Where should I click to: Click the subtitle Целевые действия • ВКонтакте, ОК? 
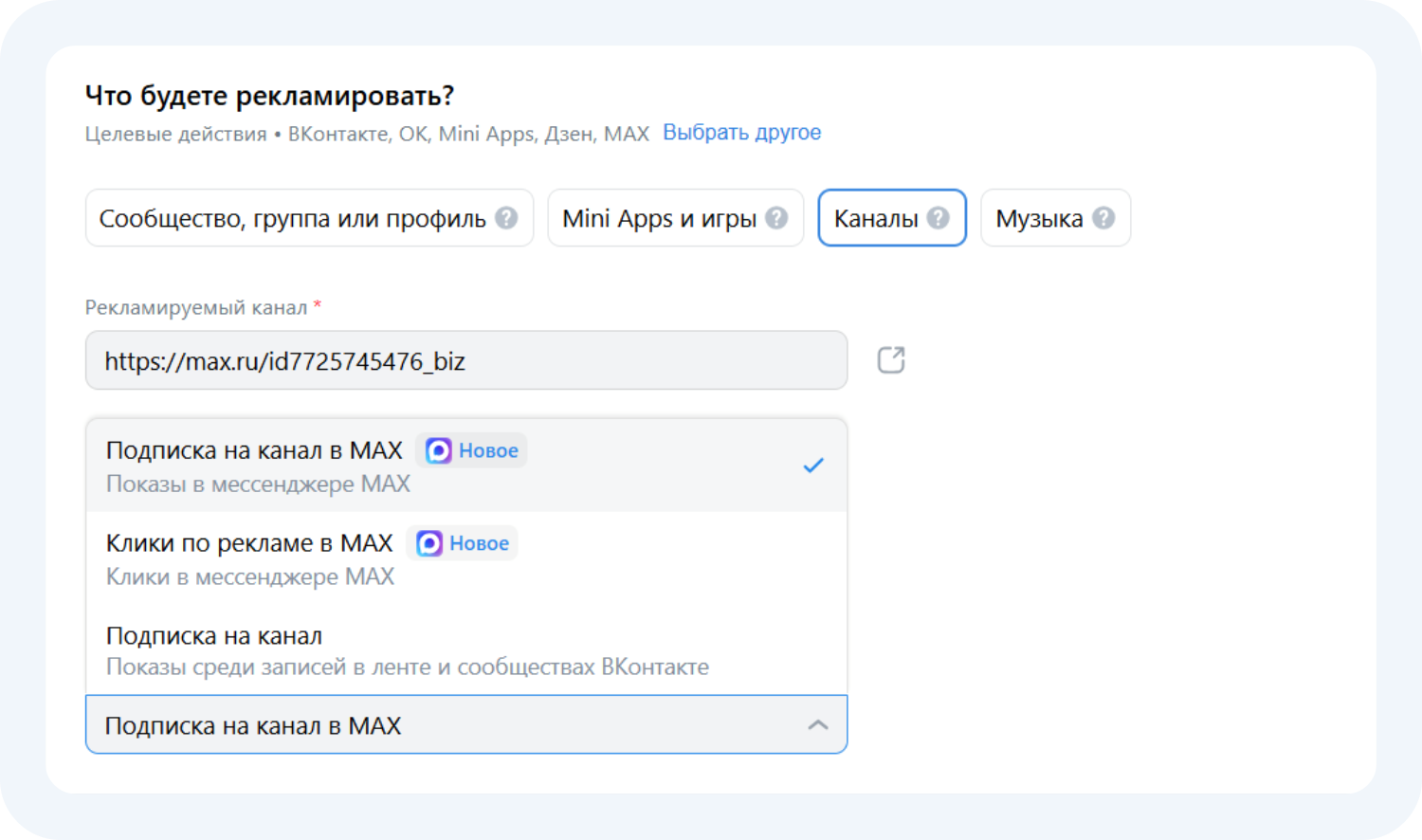[367, 134]
